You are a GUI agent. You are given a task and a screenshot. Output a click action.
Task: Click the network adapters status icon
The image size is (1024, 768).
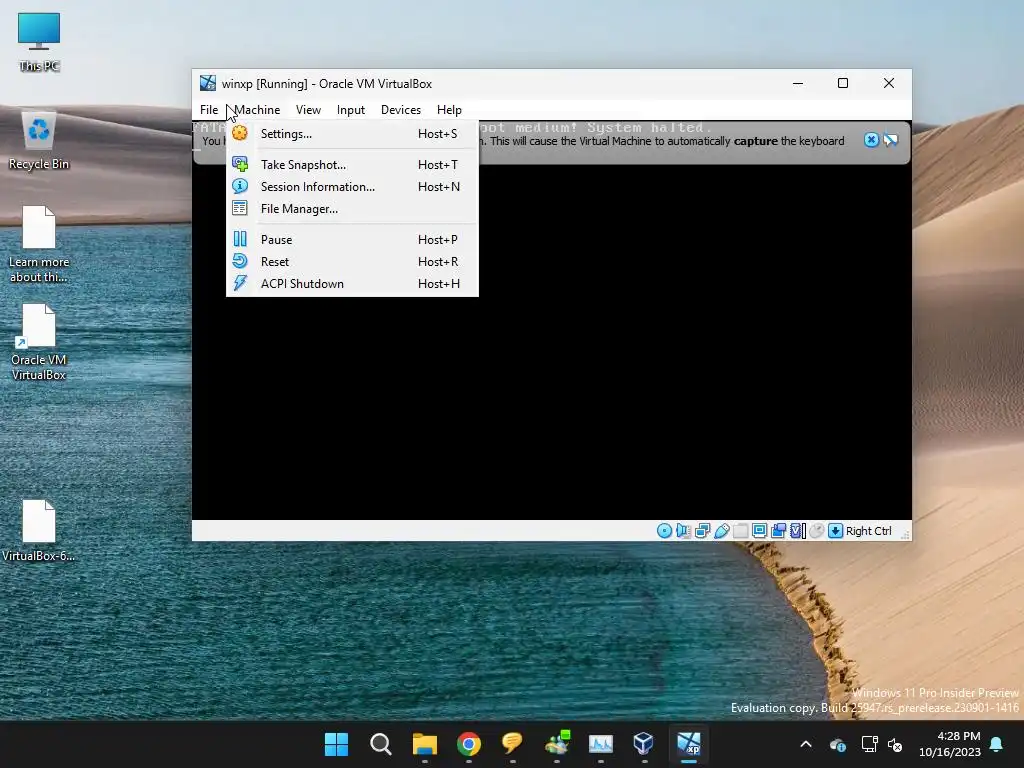tap(703, 531)
